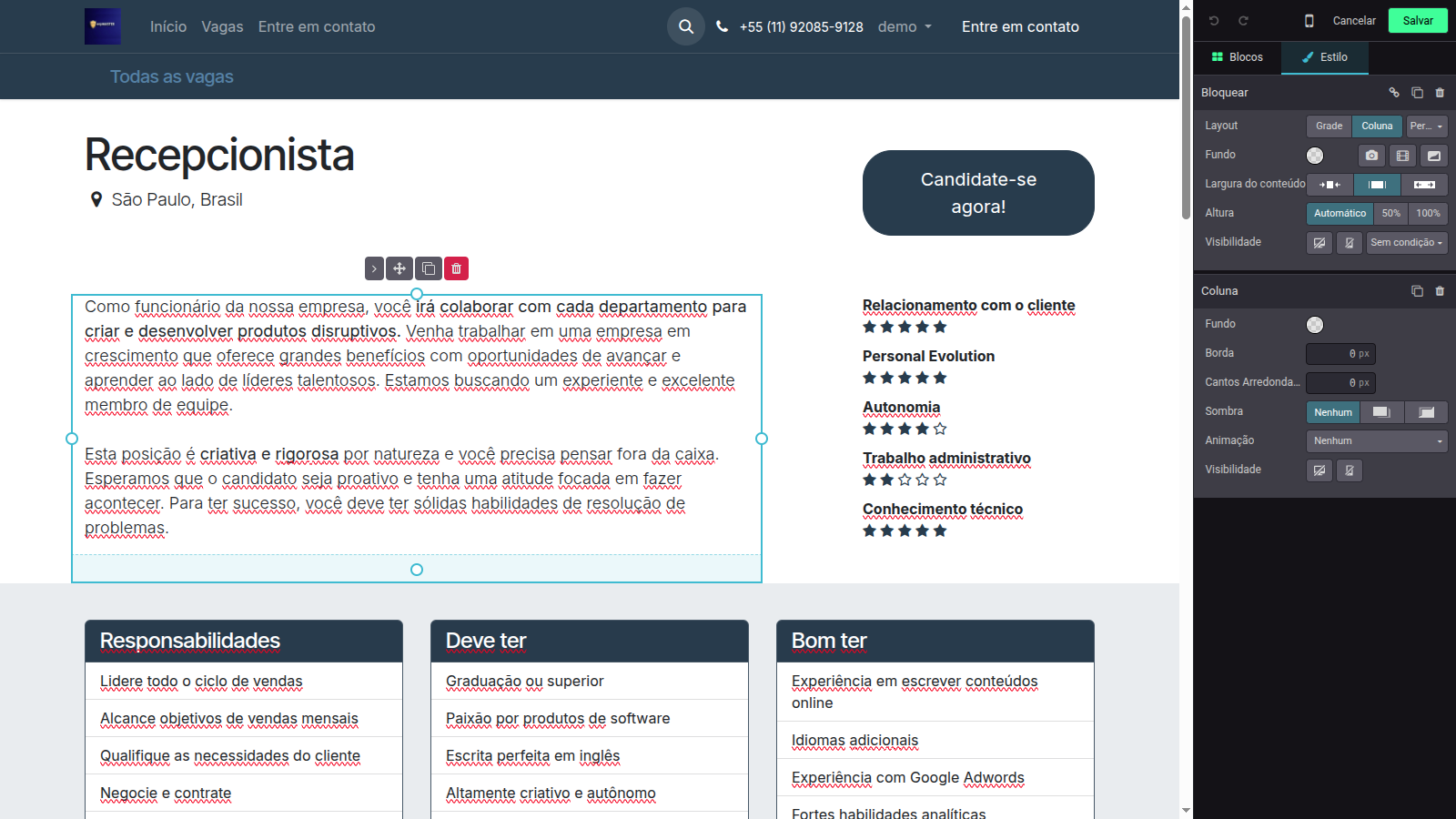Click the mobile preview phone icon

[x=1309, y=21]
